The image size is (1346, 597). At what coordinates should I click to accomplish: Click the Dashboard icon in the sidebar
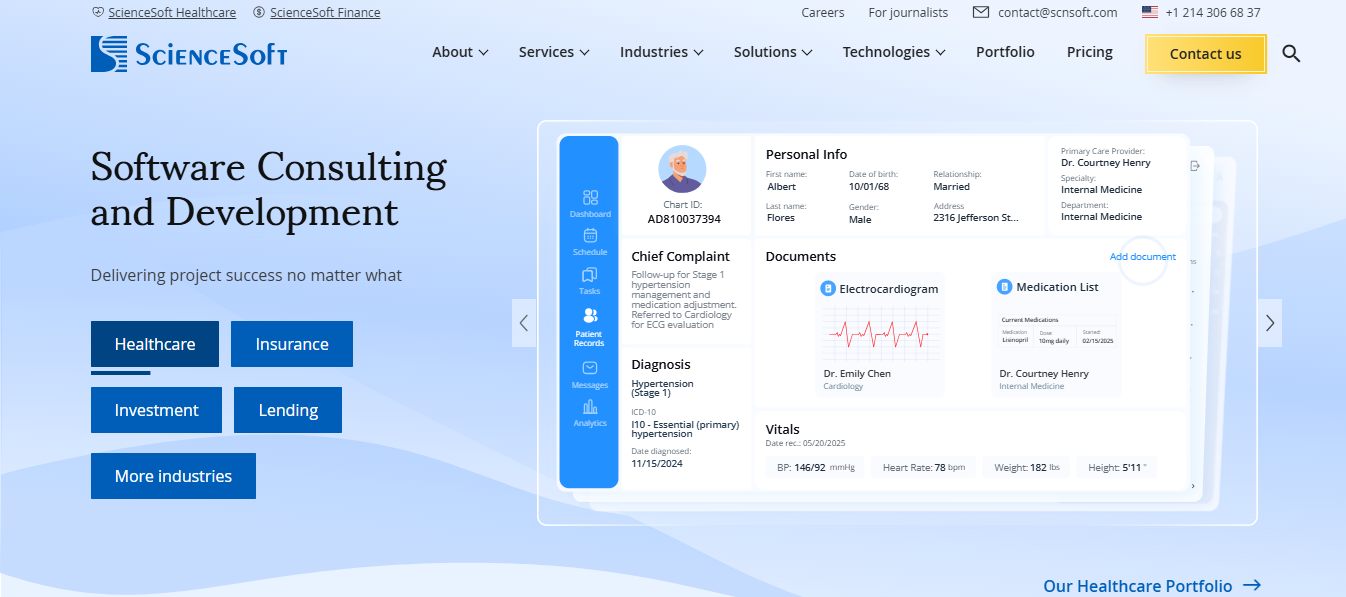590,198
